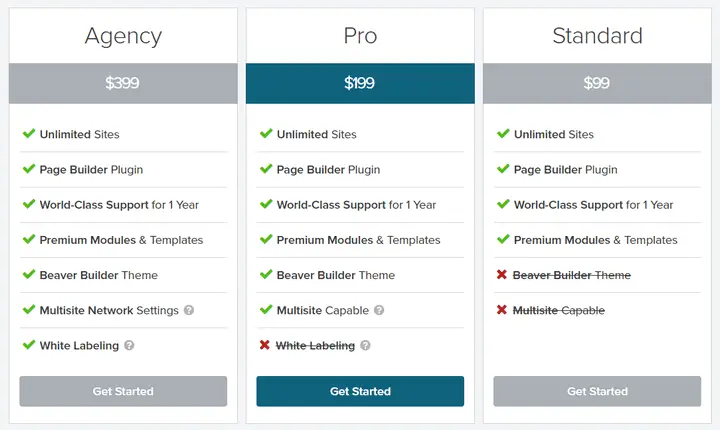
Task: Click red X beside Pro White Labeling
Action: point(264,345)
